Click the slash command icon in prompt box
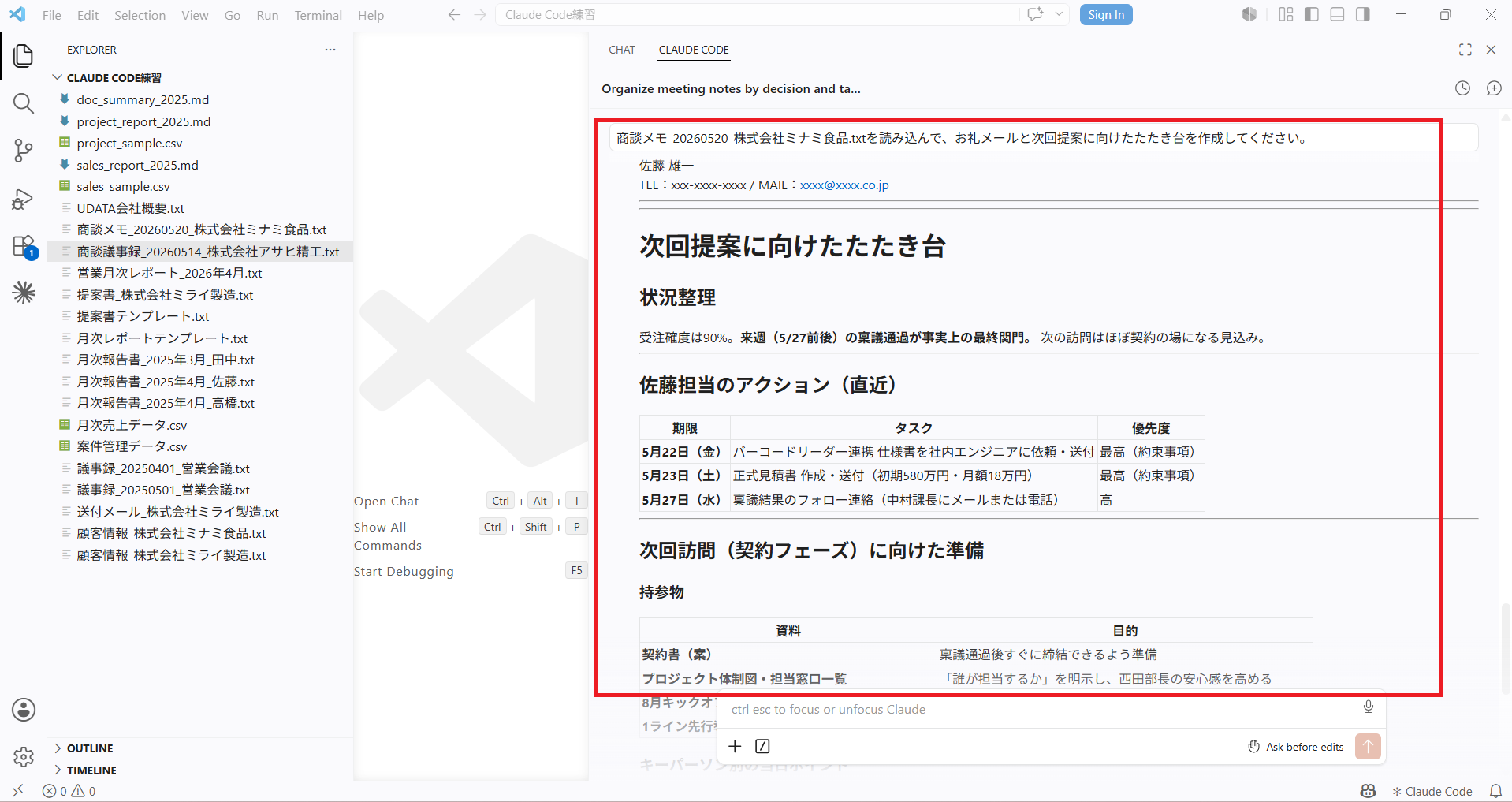The image size is (1512, 802). (762, 746)
